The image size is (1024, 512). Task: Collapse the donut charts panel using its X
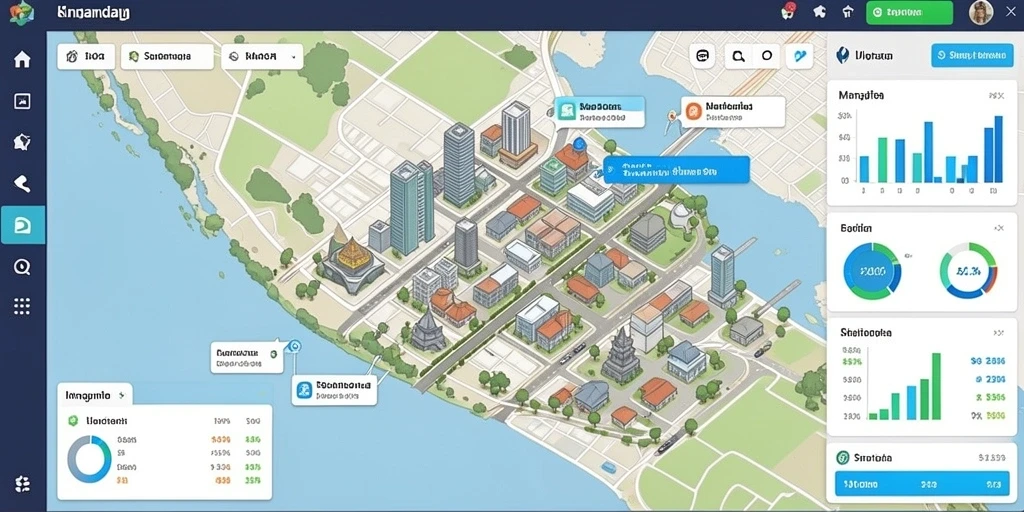pyautogui.click(x=999, y=229)
